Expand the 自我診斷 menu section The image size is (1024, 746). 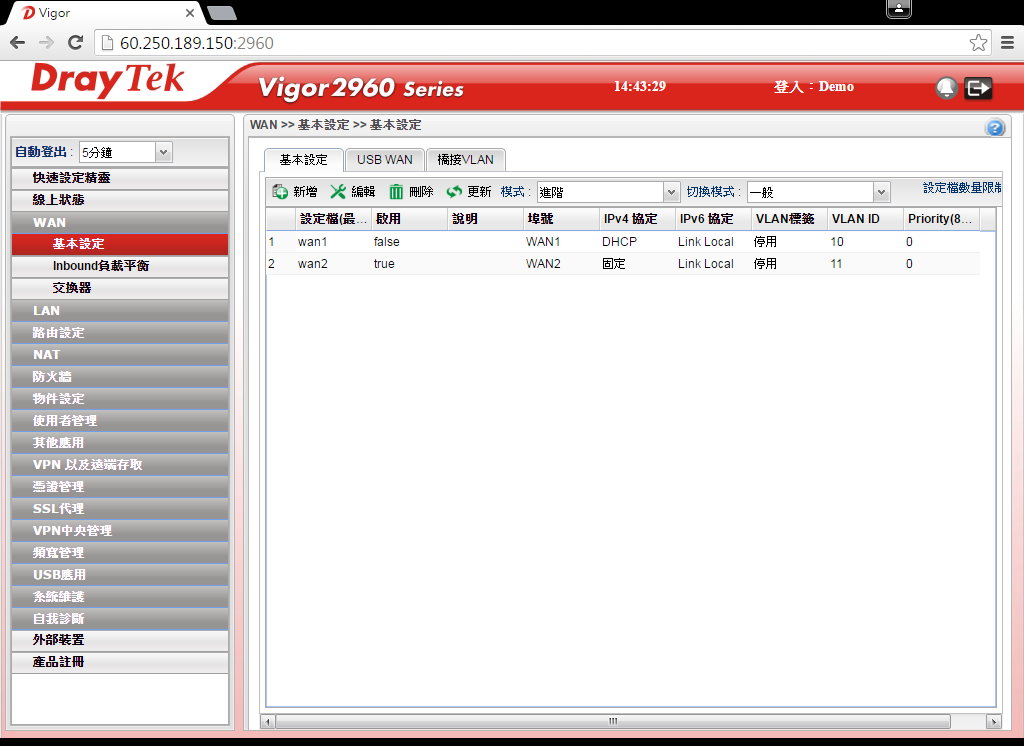coord(120,619)
